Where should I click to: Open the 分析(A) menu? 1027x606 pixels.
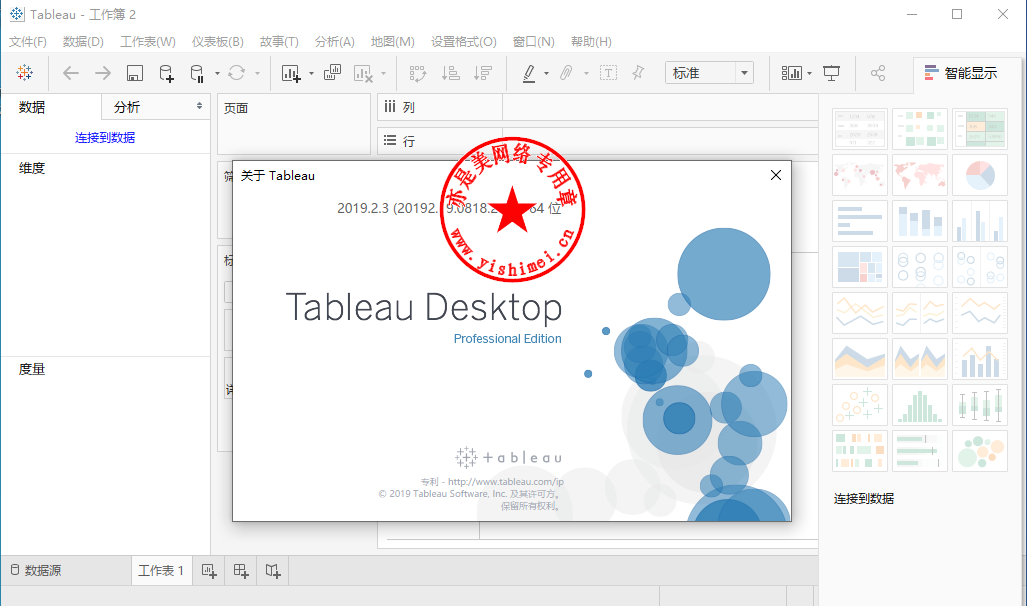point(334,42)
